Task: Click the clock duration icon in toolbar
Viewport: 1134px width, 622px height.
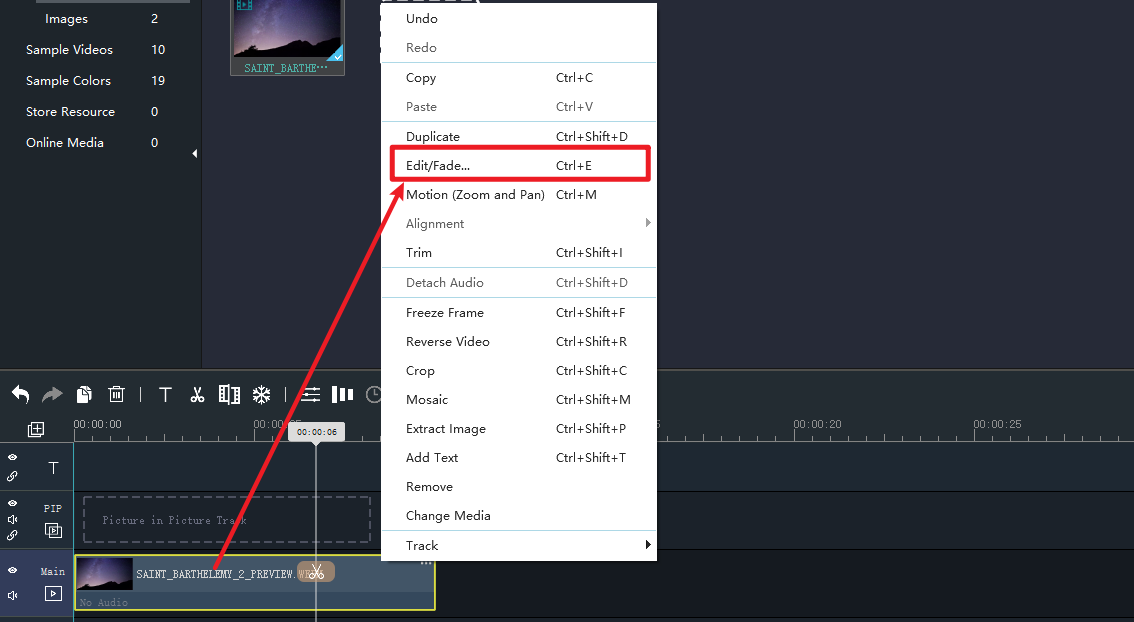Action: (x=373, y=394)
